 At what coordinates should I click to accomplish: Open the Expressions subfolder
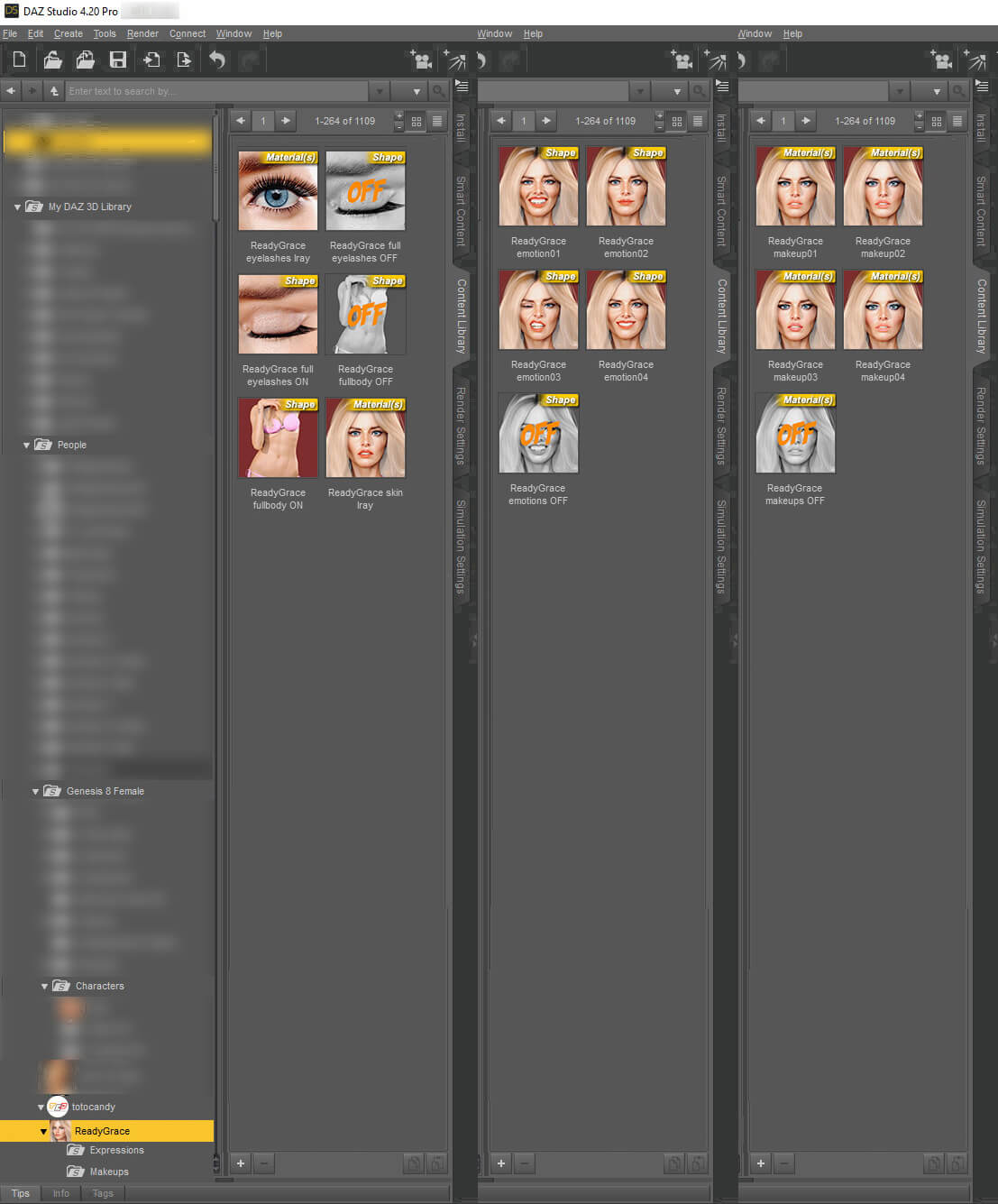click(x=116, y=1150)
